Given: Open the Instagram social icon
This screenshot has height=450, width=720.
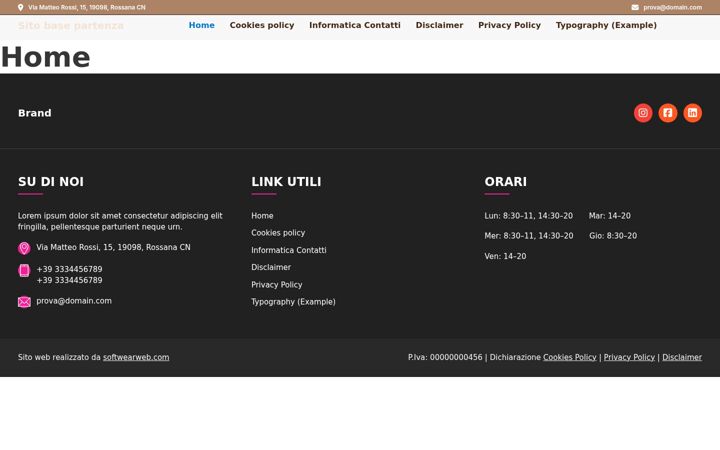Looking at the screenshot, I should pyautogui.click(x=643, y=113).
